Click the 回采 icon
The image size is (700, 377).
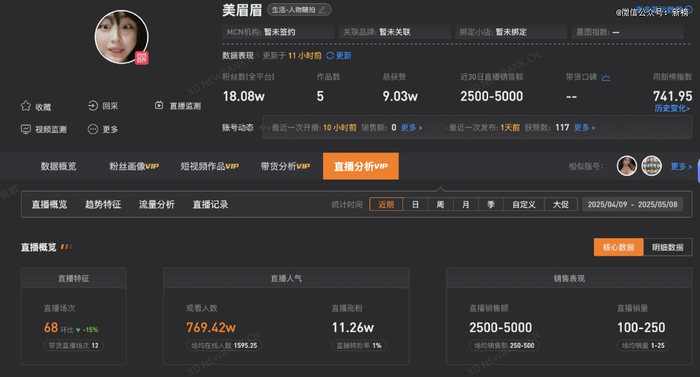(x=93, y=106)
